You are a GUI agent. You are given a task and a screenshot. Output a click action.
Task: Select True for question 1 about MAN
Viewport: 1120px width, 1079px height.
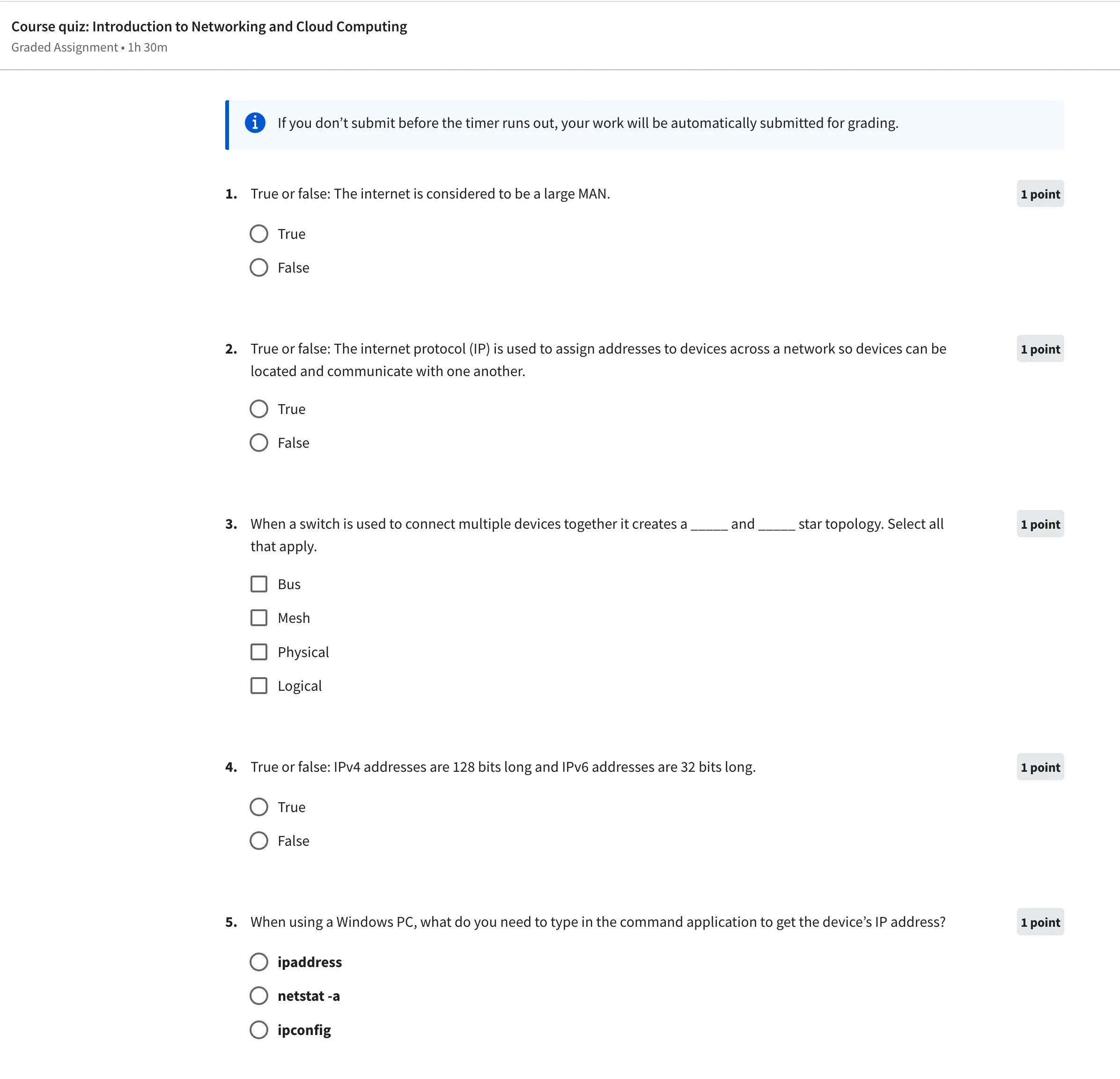point(259,234)
